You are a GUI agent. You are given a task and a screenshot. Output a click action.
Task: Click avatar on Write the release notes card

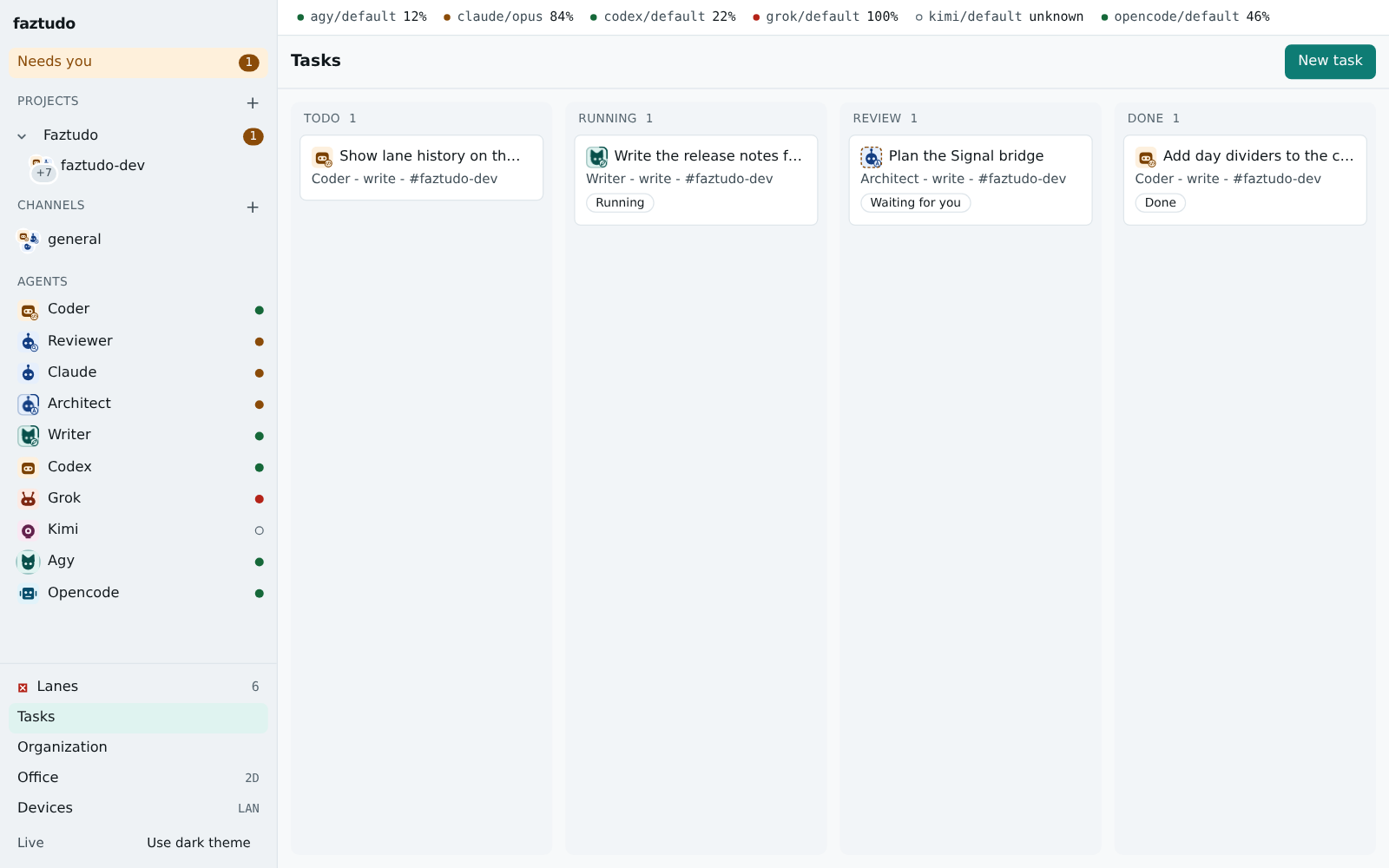pos(596,157)
